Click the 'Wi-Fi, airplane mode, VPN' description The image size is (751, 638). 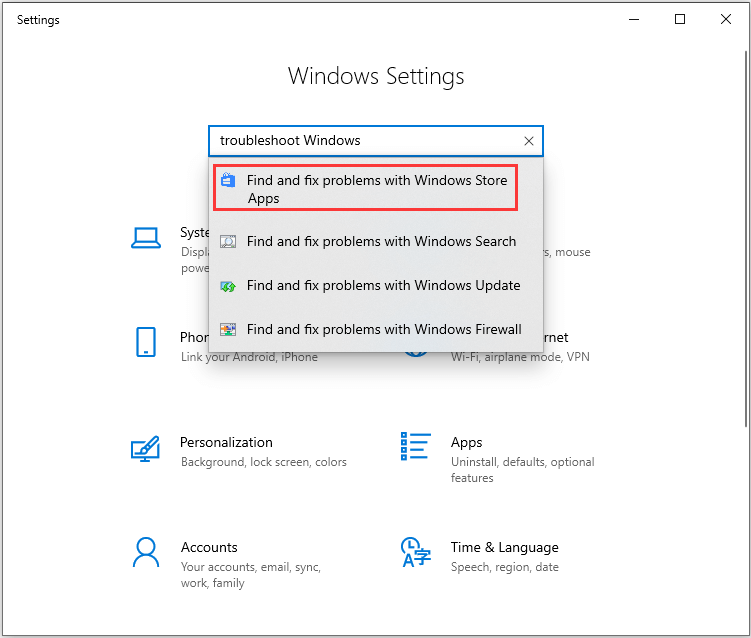point(520,357)
